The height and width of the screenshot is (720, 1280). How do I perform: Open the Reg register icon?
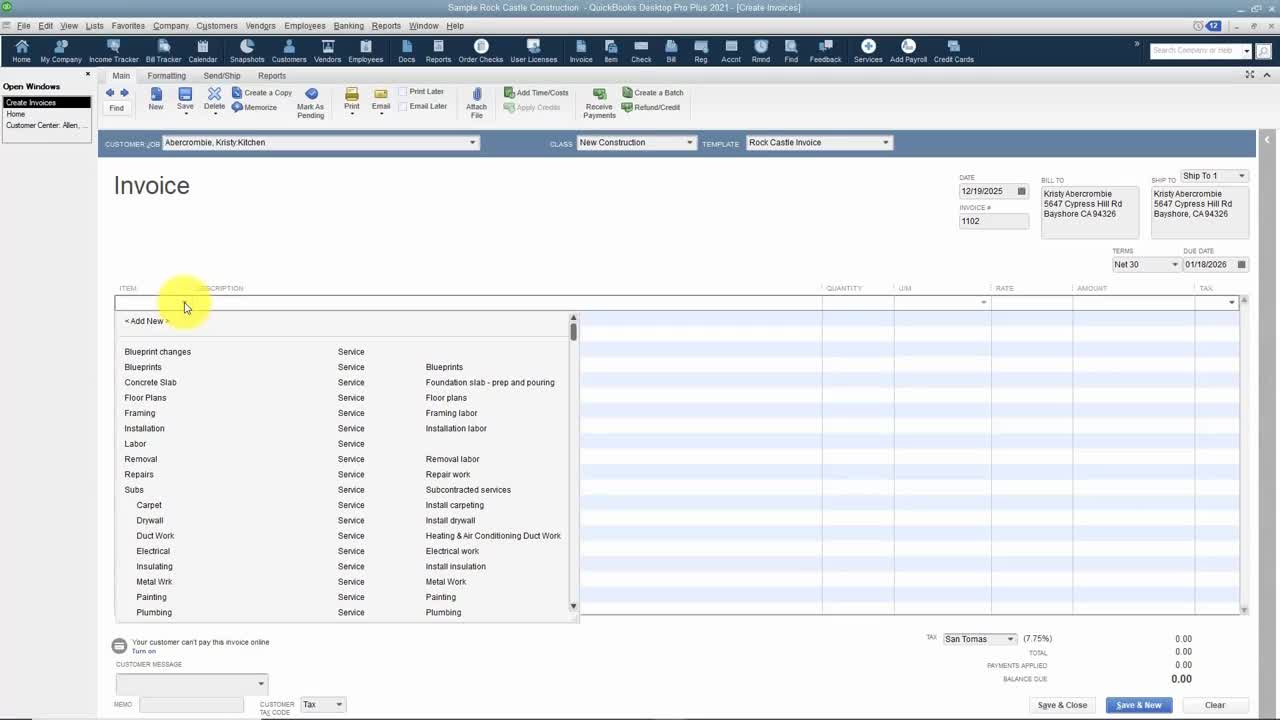(x=701, y=51)
